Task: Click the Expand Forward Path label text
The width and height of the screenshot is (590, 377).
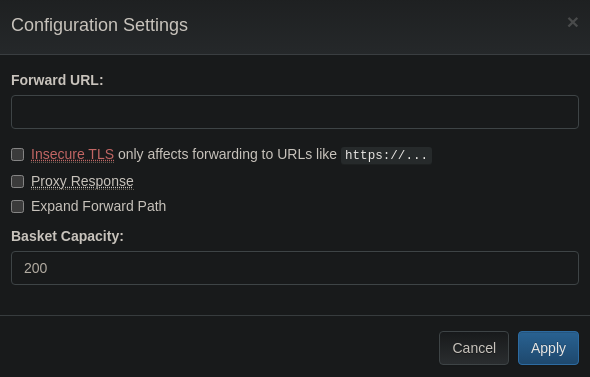Action: pyautogui.click(x=98, y=206)
